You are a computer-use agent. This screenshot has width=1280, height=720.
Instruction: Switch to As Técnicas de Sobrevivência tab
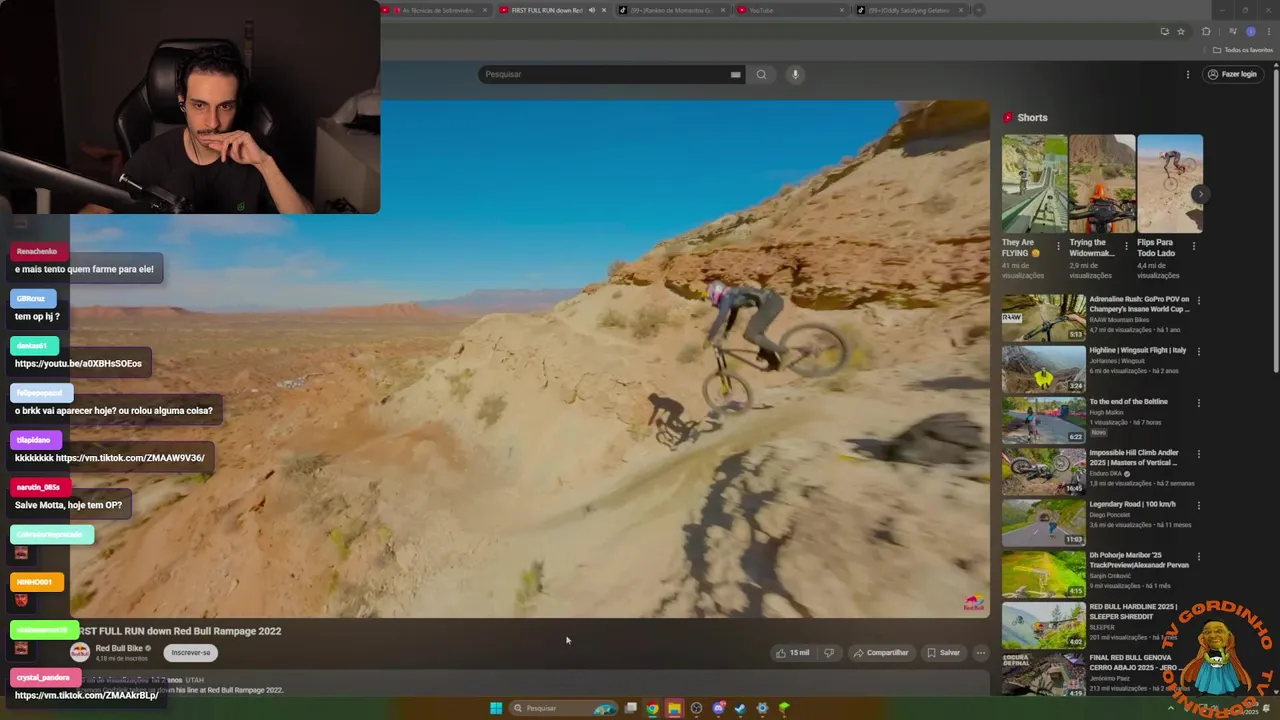point(436,10)
